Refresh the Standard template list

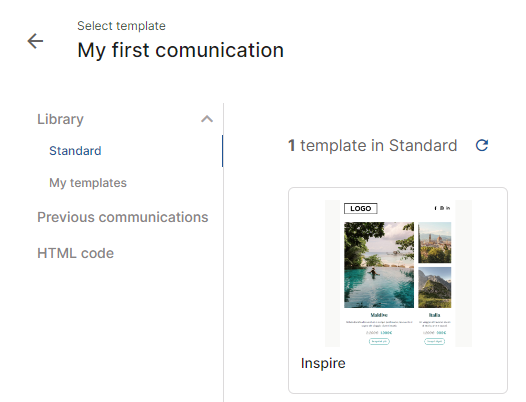482,145
